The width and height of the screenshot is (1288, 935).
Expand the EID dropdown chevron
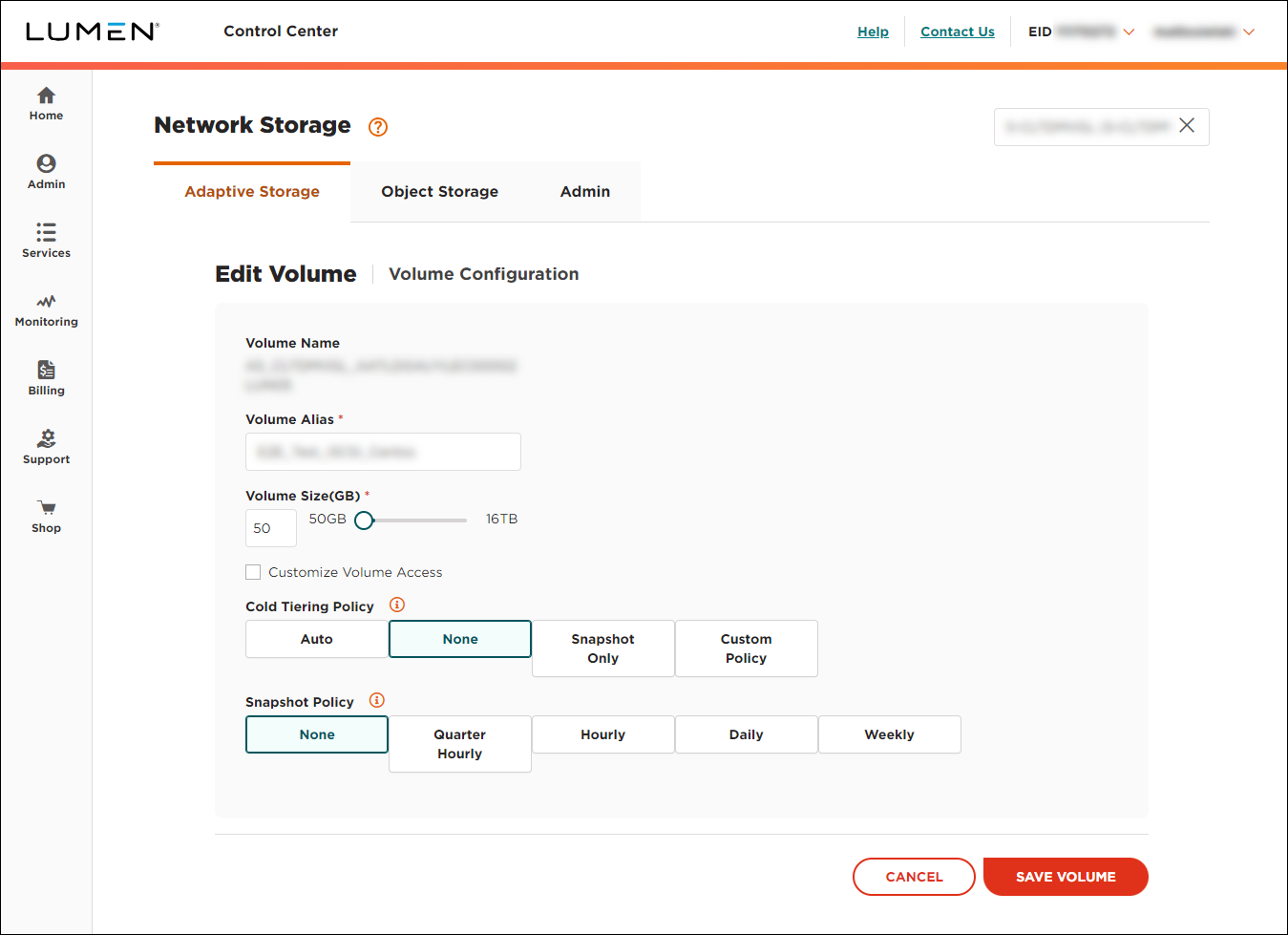pyautogui.click(x=1129, y=32)
